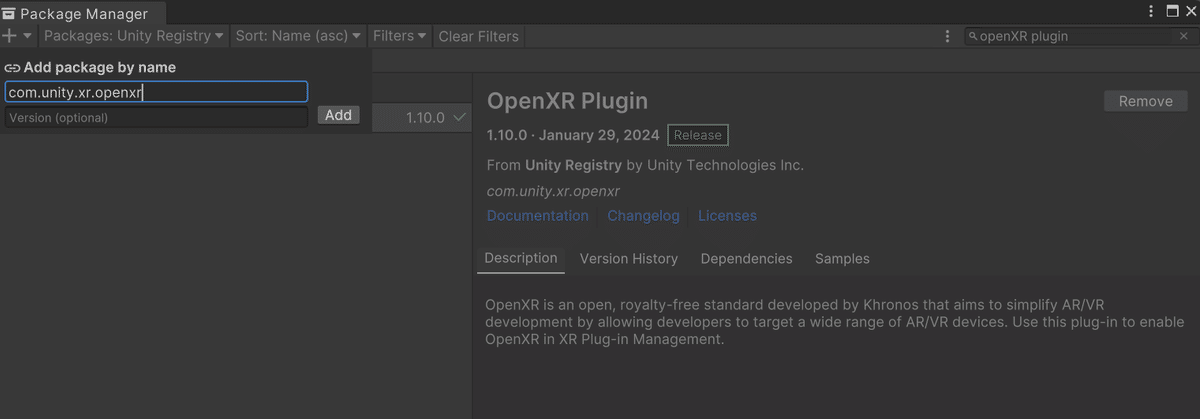Click the link icon beside Add package by name
Image resolution: width=1200 pixels, height=419 pixels.
[x=13, y=68]
